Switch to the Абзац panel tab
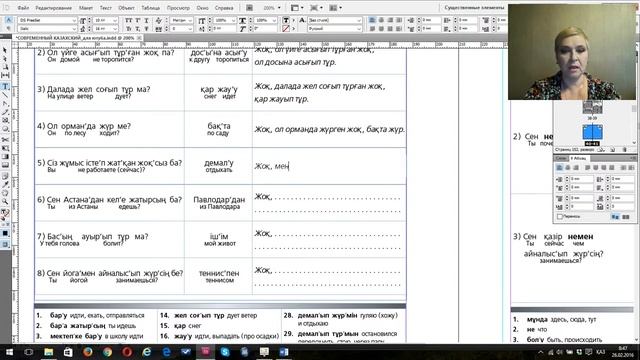Image resolution: width=640 pixels, height=360 pixels. pyautogui.click(x=579, y=158)
